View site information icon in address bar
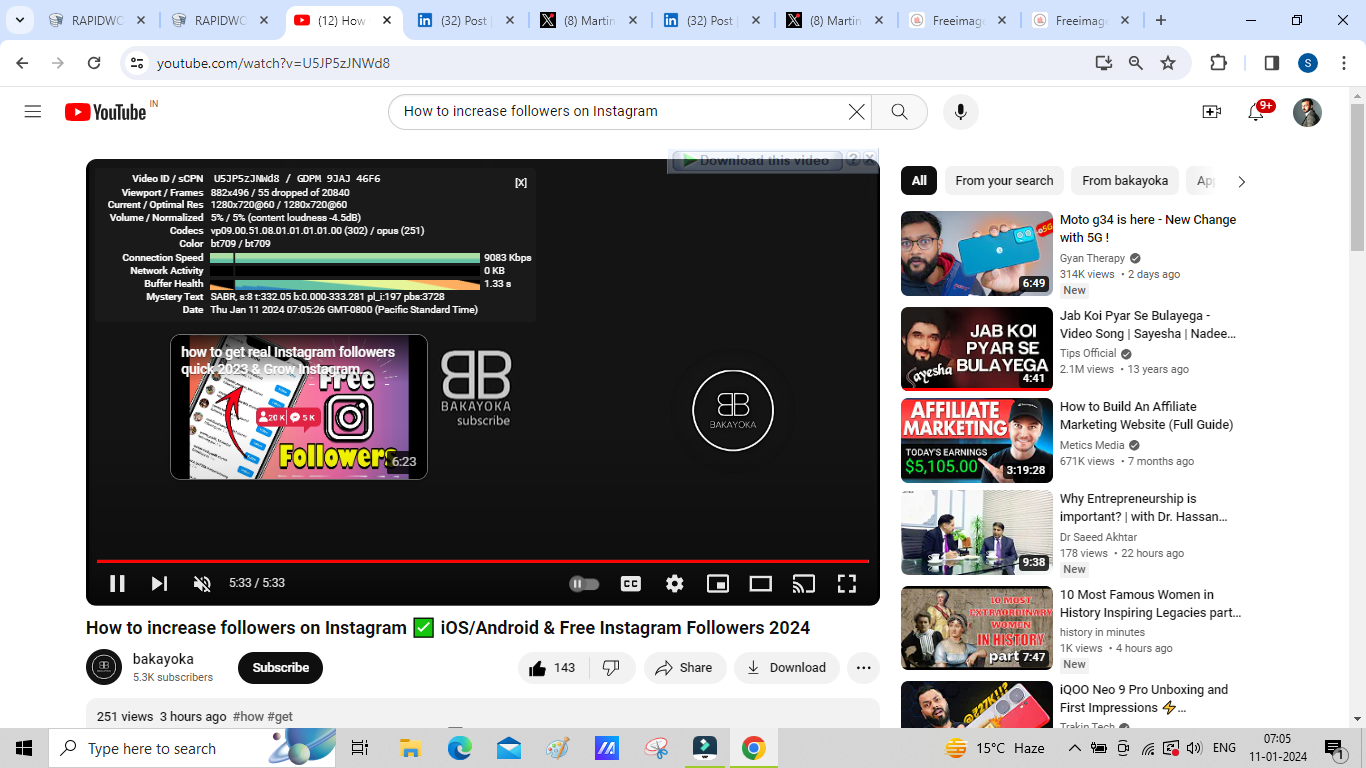Screen dimensions: 1366x768 point(138,63)
